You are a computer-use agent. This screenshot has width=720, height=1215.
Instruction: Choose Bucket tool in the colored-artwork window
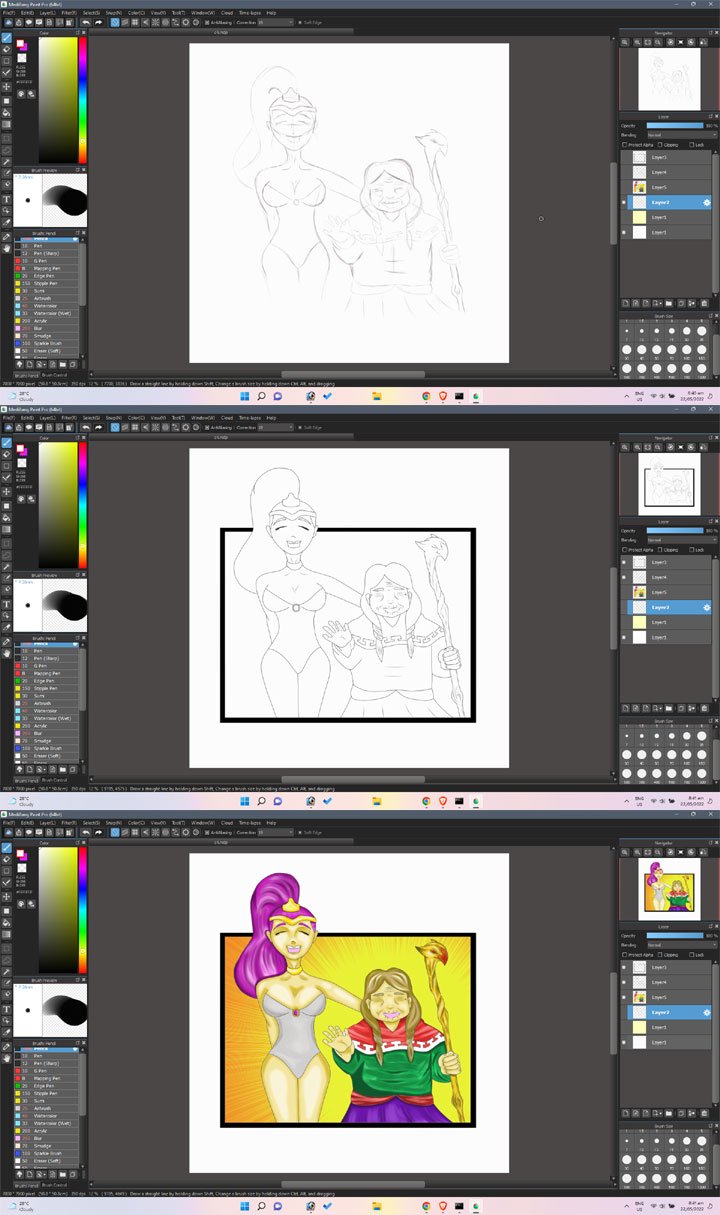(7, 922)
